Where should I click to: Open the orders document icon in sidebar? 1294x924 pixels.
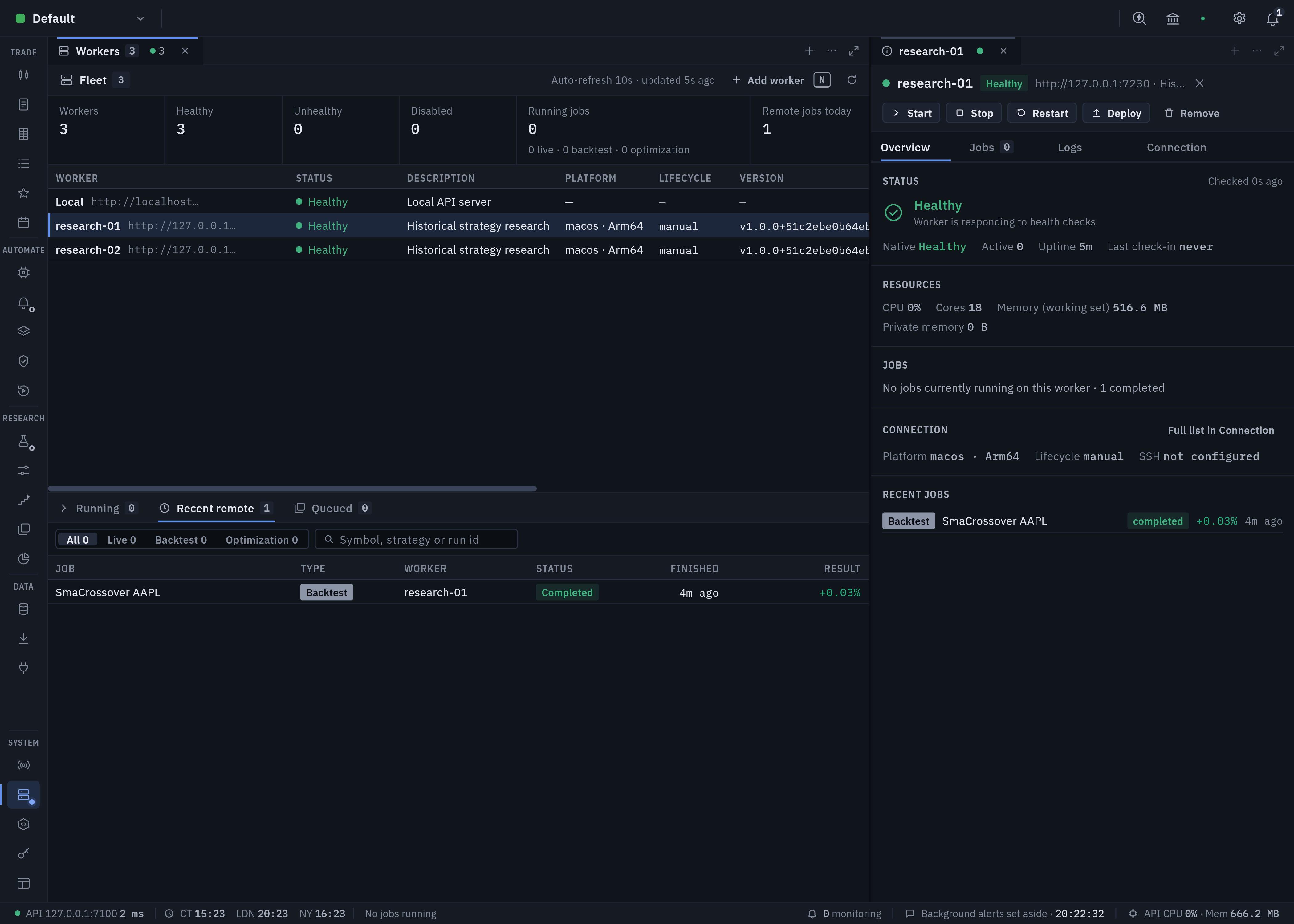click(23, 105)
